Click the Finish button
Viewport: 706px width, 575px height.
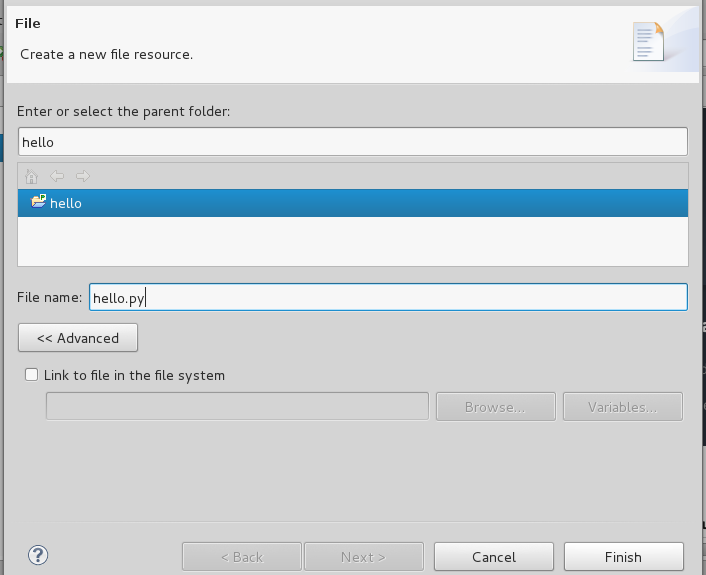coord(624,557)
